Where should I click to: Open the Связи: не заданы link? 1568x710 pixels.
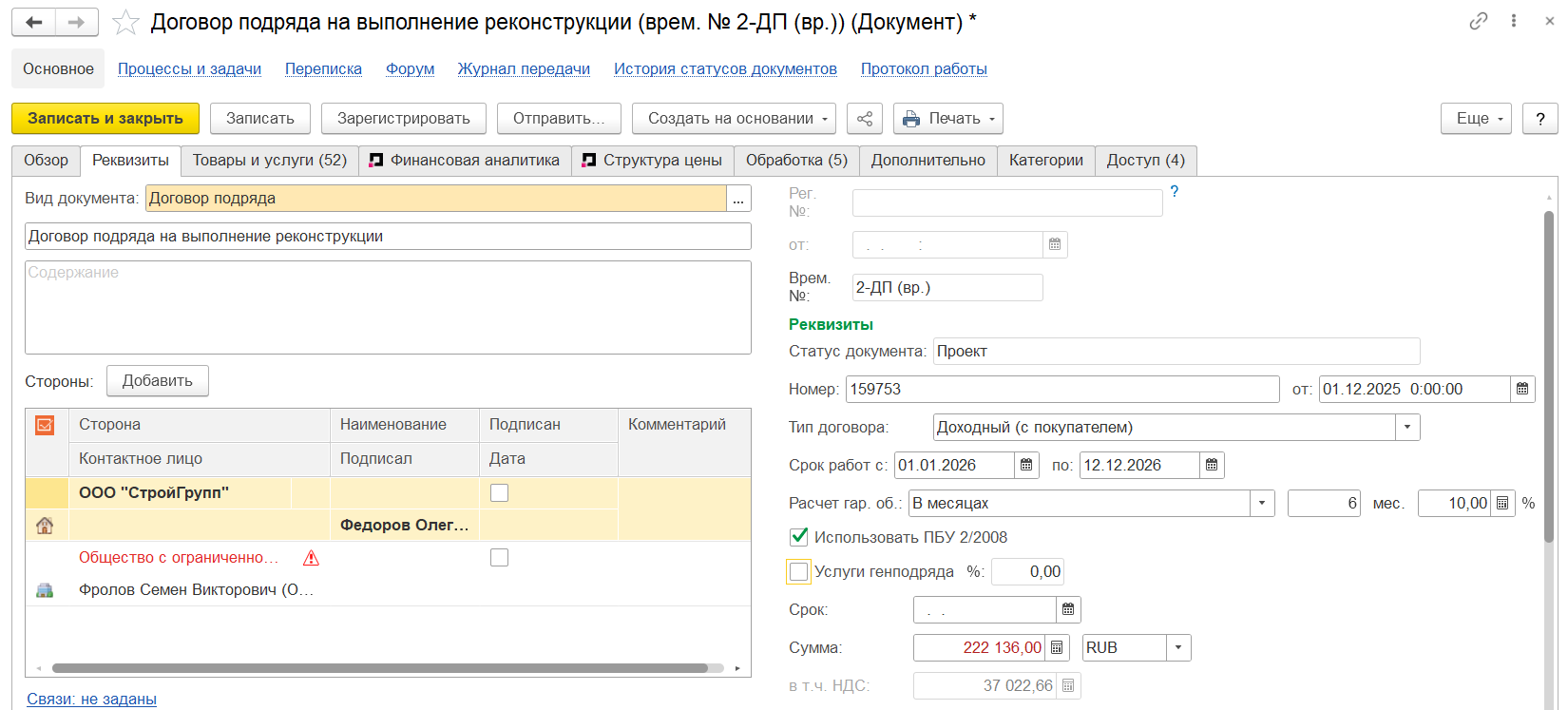91,699
